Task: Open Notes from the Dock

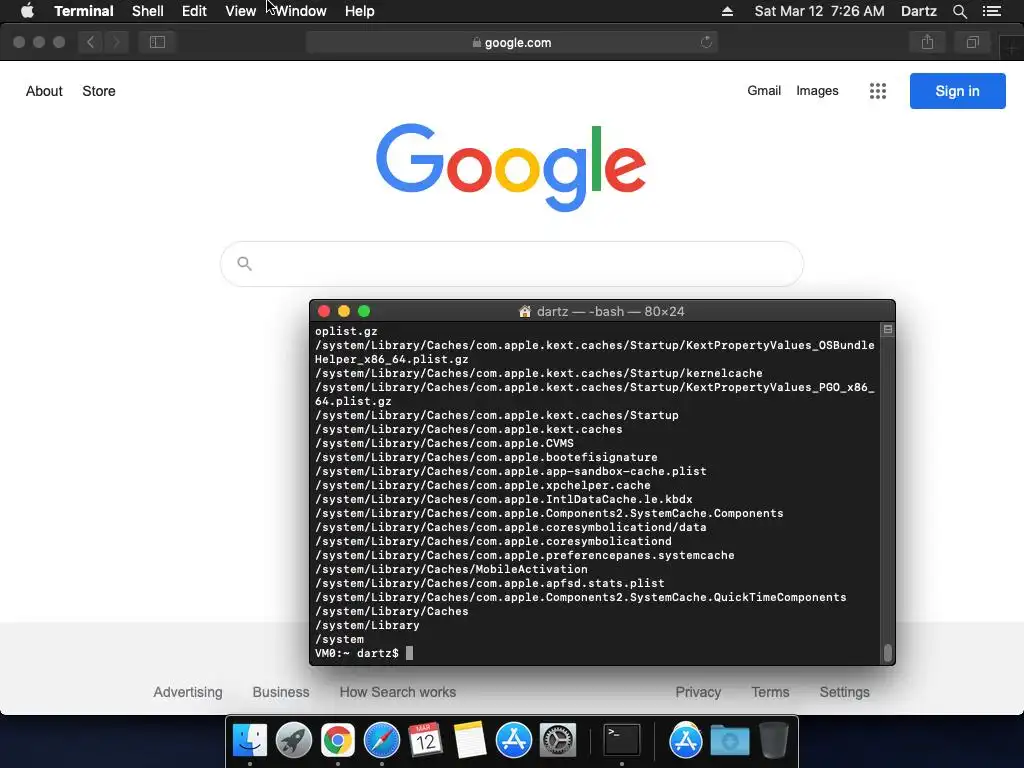Action: click(470, 741)
